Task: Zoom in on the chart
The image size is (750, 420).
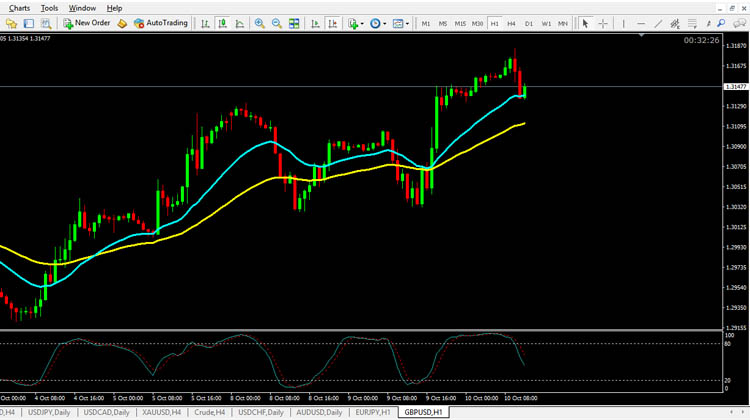Action: coord(260,23)
